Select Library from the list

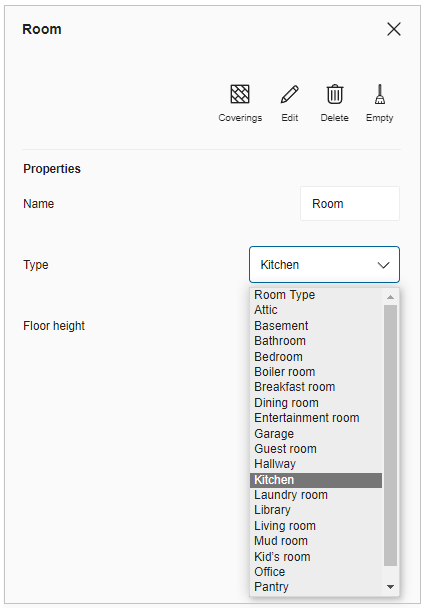point(316,510)
